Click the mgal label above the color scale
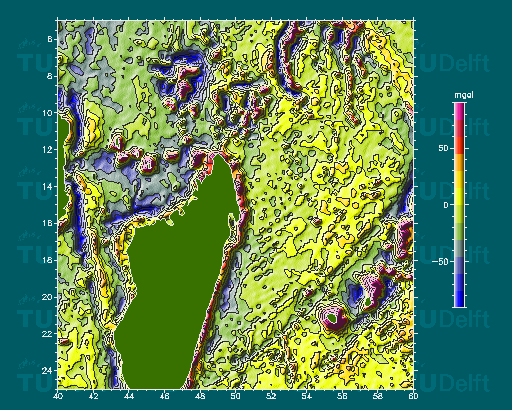This screenshot has width=512, height=410. point(464,95)
